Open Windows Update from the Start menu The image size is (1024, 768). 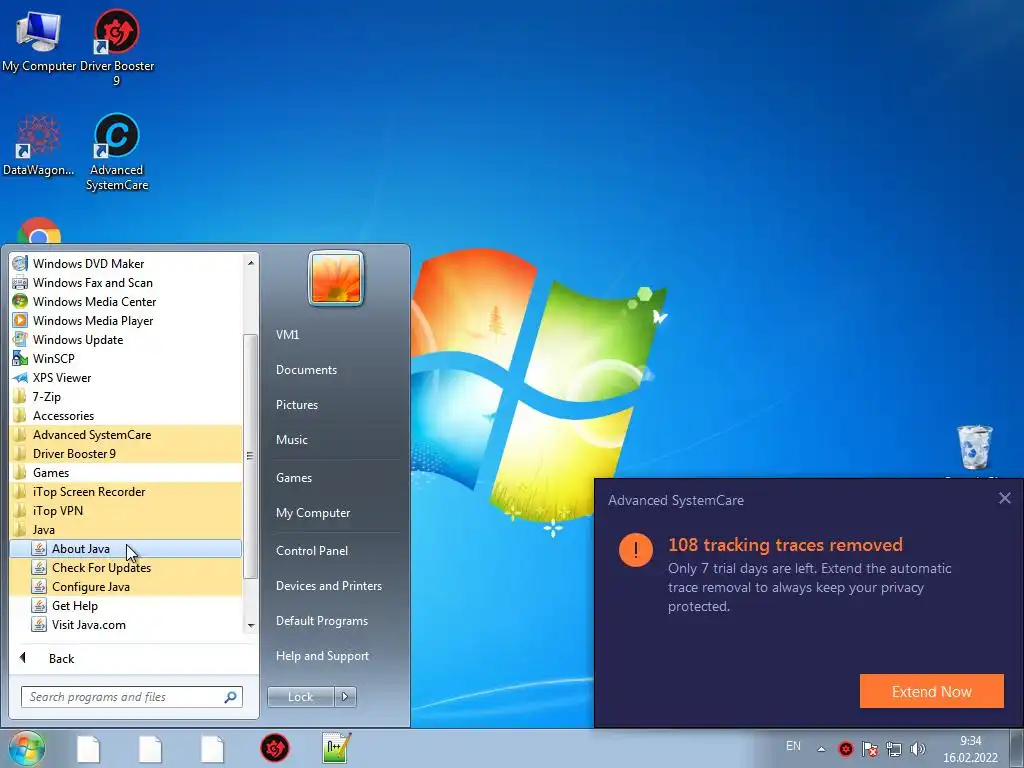(125, 340)
